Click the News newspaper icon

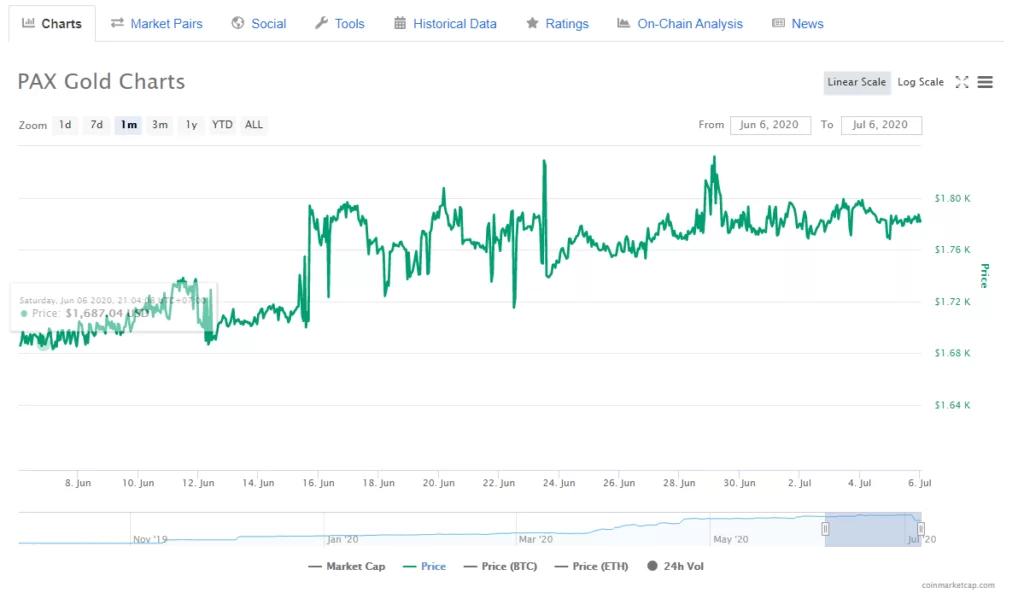coord(778,23)
